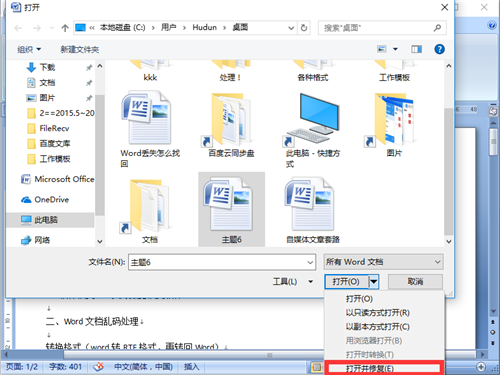Select 网络 in the navigation pane
This screenshot has width=500, height=375.
35,240
